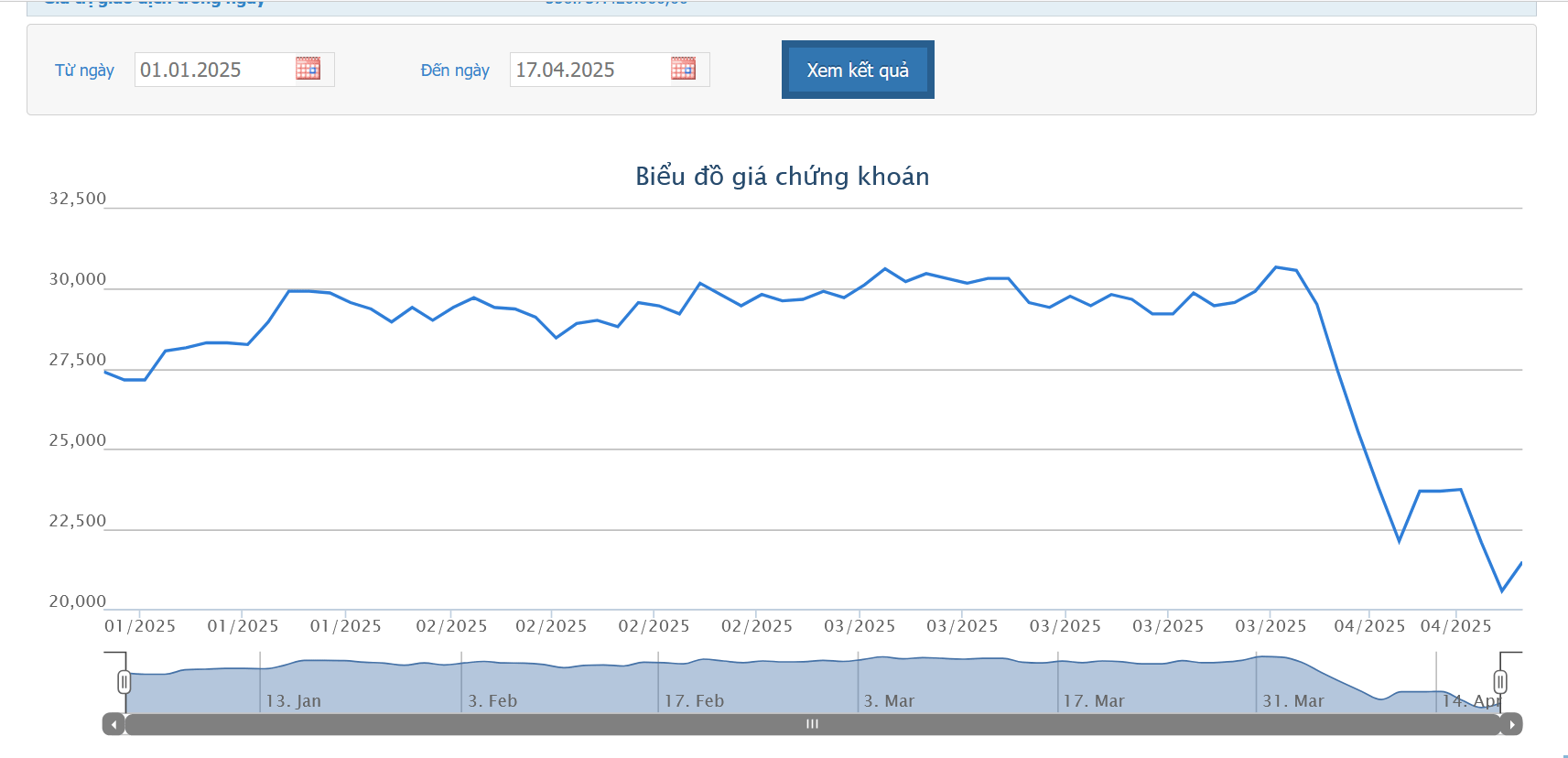The height and width of the screenshot is (758, 1568).
Task: Select the 3. Mar navigator marker
Action: click(889, 700)
